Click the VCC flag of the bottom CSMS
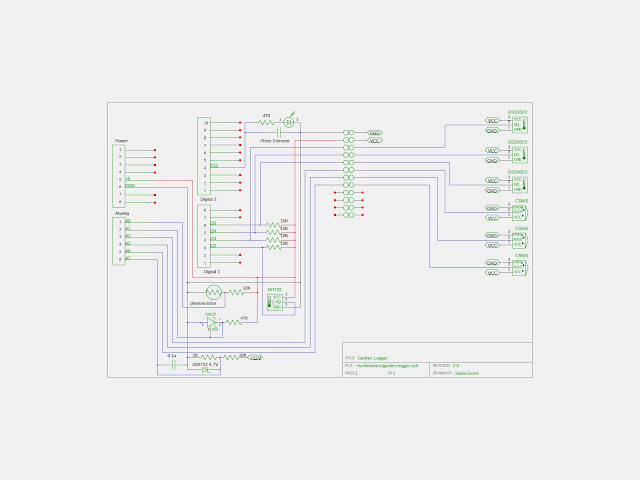The height and width of the screenshot is (480, 640). click(x=493, y=272)
